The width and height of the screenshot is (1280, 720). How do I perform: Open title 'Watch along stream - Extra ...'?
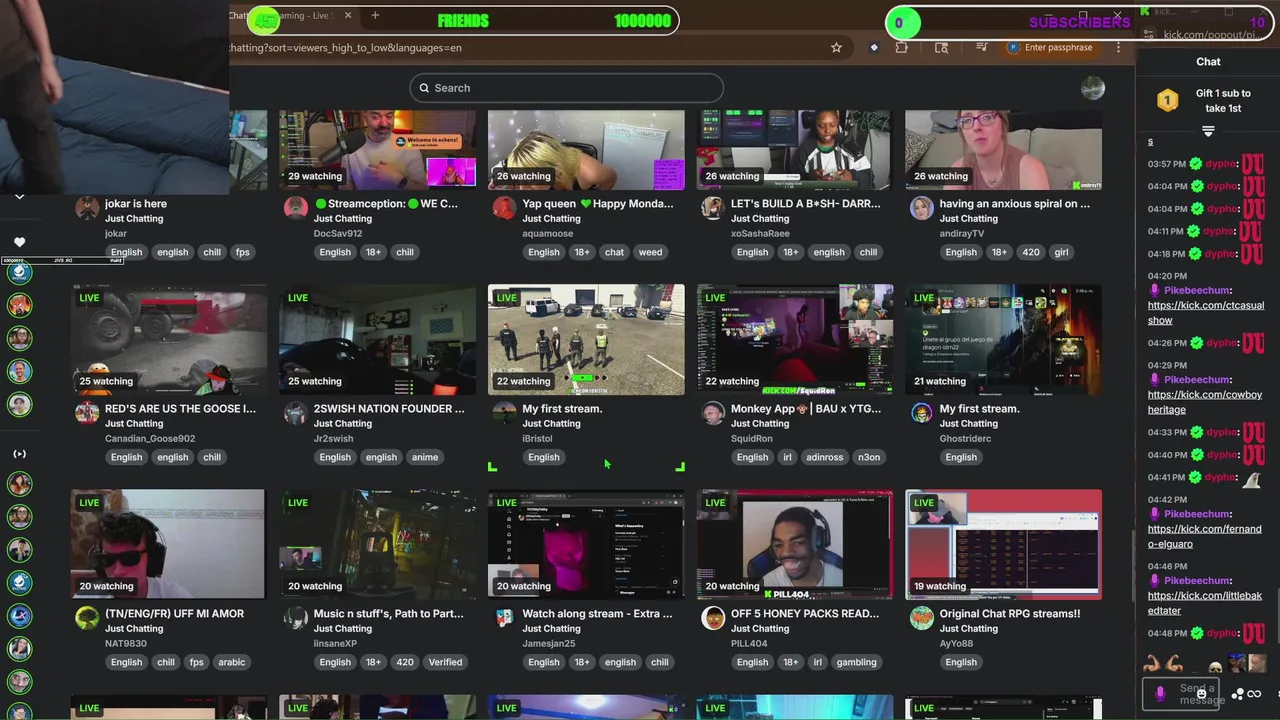597,613
